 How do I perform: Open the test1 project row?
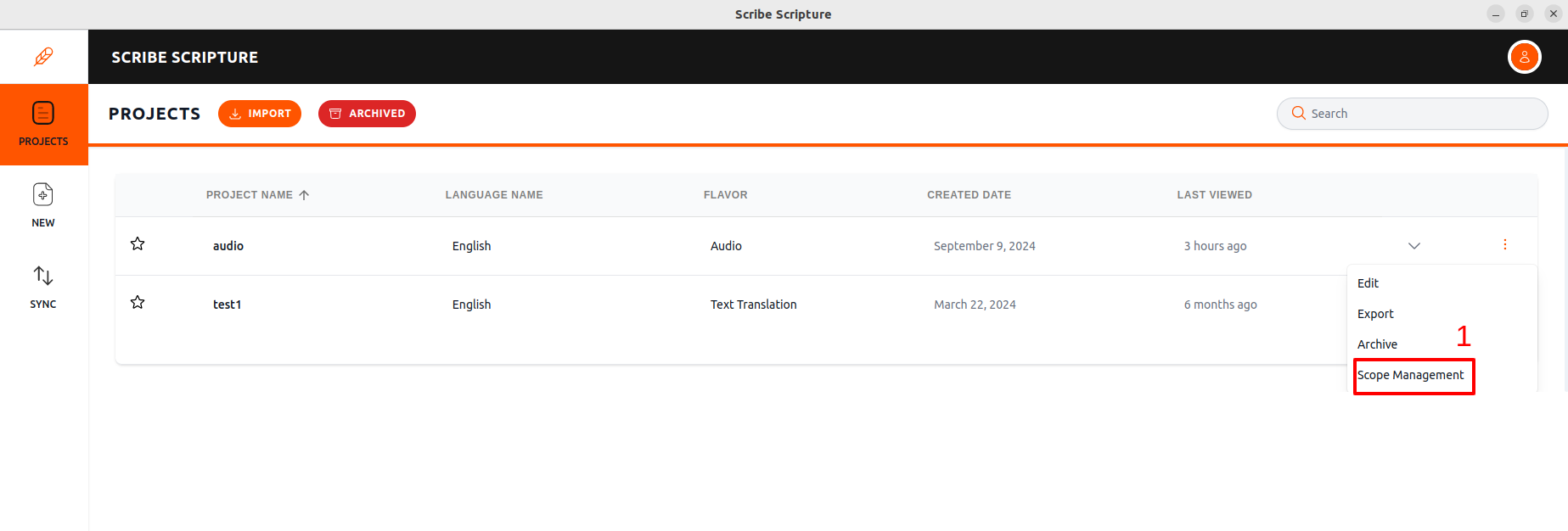pyautogui.click(x=228, y=305)
